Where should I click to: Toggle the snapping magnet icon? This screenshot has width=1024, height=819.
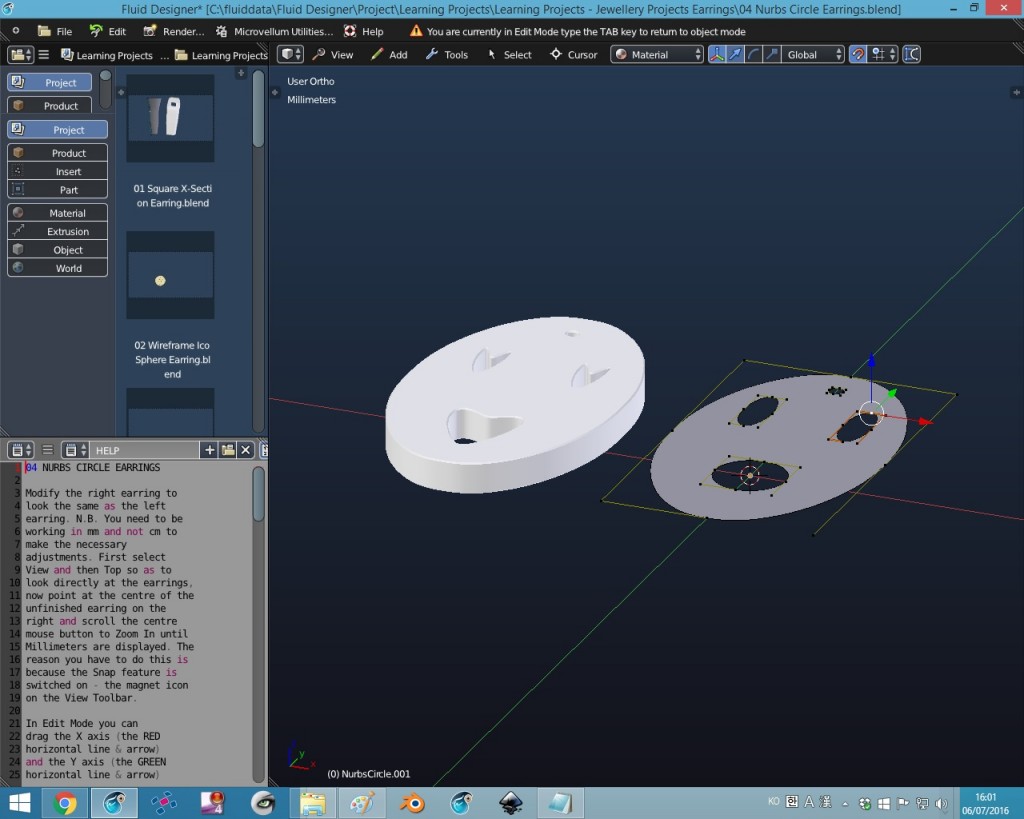tap(858, 55)
